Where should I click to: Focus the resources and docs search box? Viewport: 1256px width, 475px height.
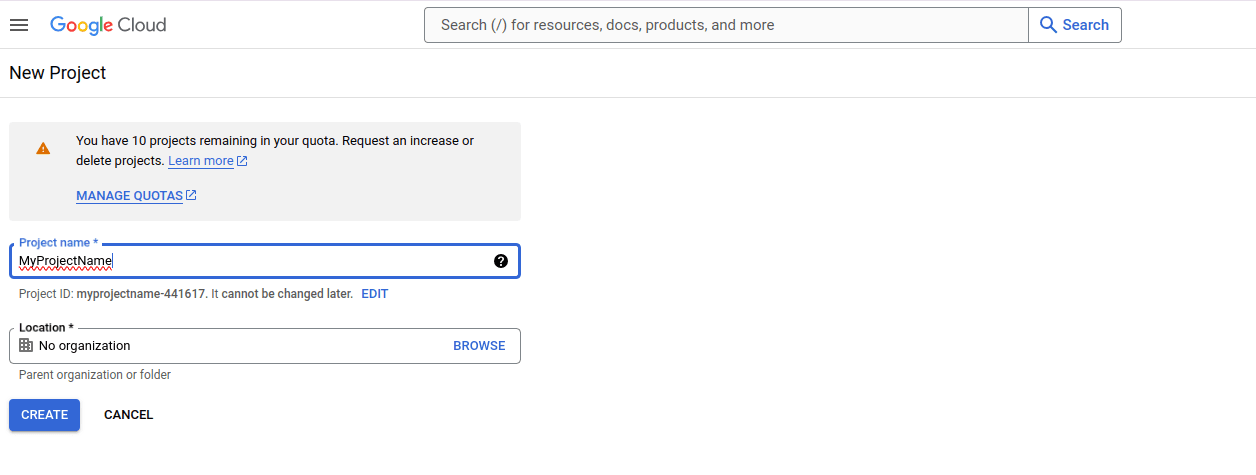click(725, 25)
